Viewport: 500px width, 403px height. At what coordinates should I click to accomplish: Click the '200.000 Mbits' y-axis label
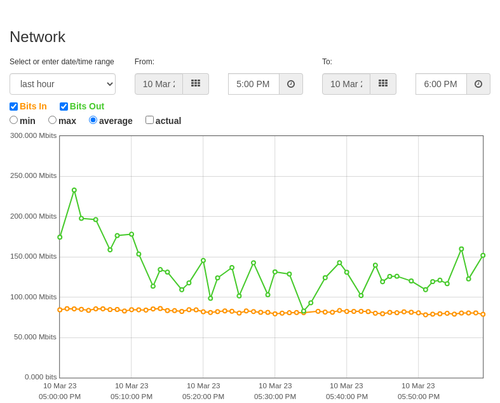(x=33, y=216)
